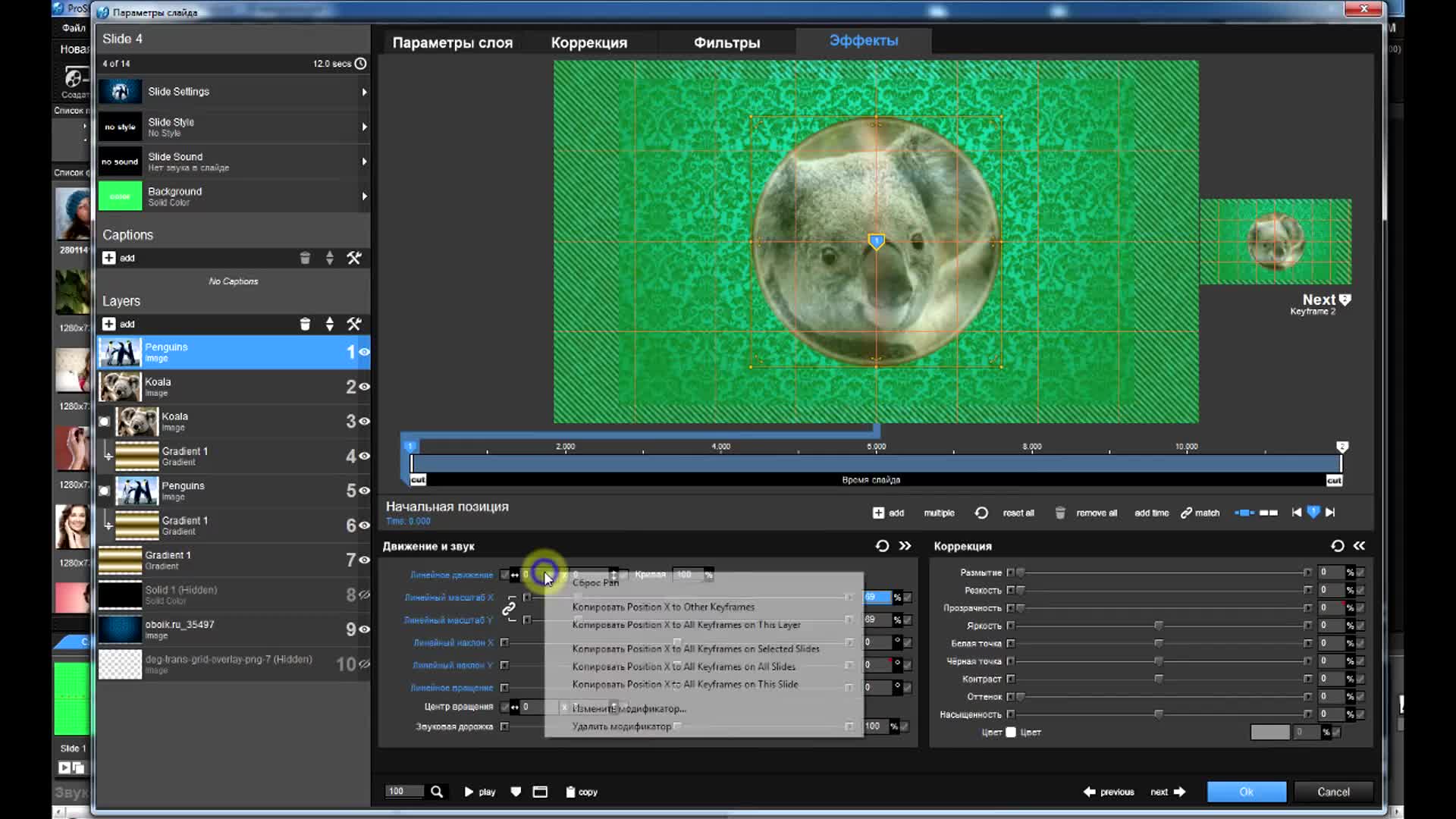Click the slide duration clock icon
The image size is (1456, 819).
[361, 64]
